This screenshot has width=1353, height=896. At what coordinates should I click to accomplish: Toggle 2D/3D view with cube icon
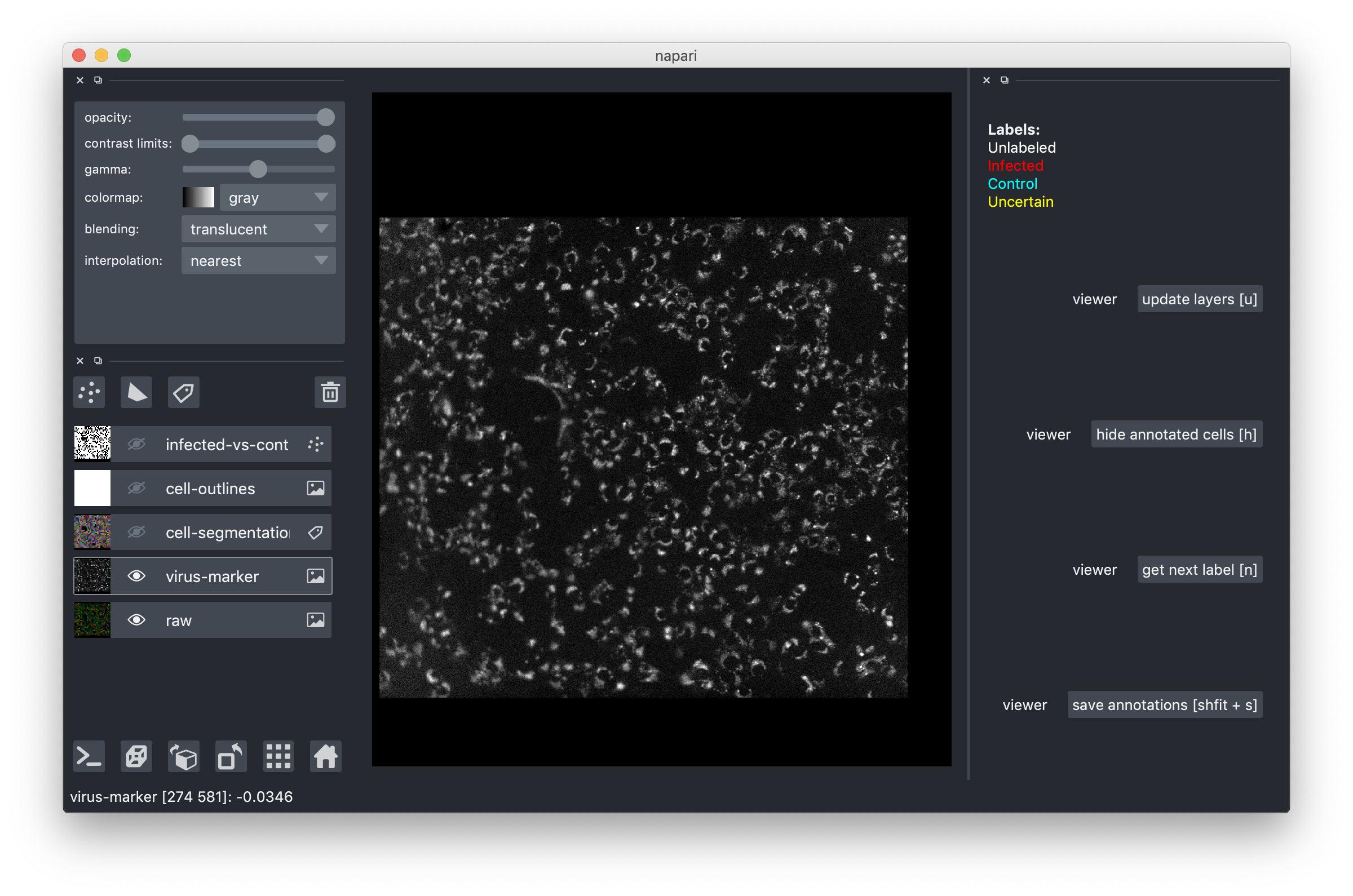click(x=136, y=757)
